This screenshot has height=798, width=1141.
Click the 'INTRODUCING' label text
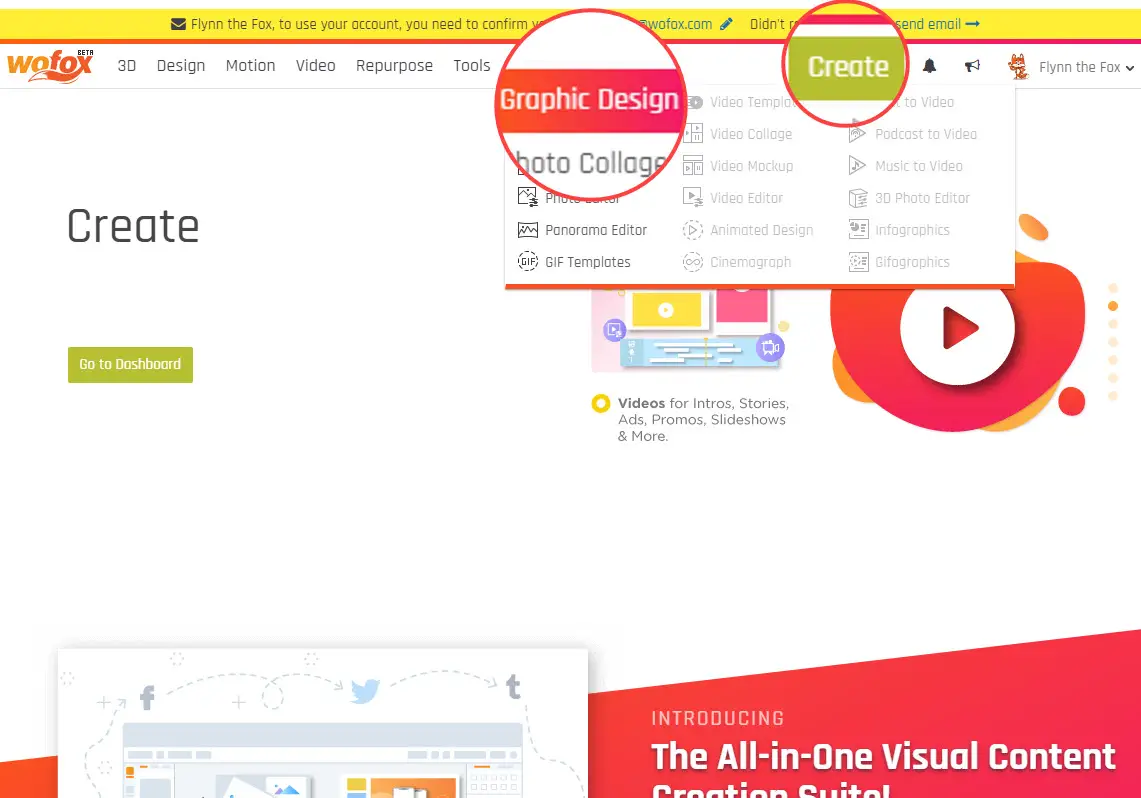(x=717, y=719)
